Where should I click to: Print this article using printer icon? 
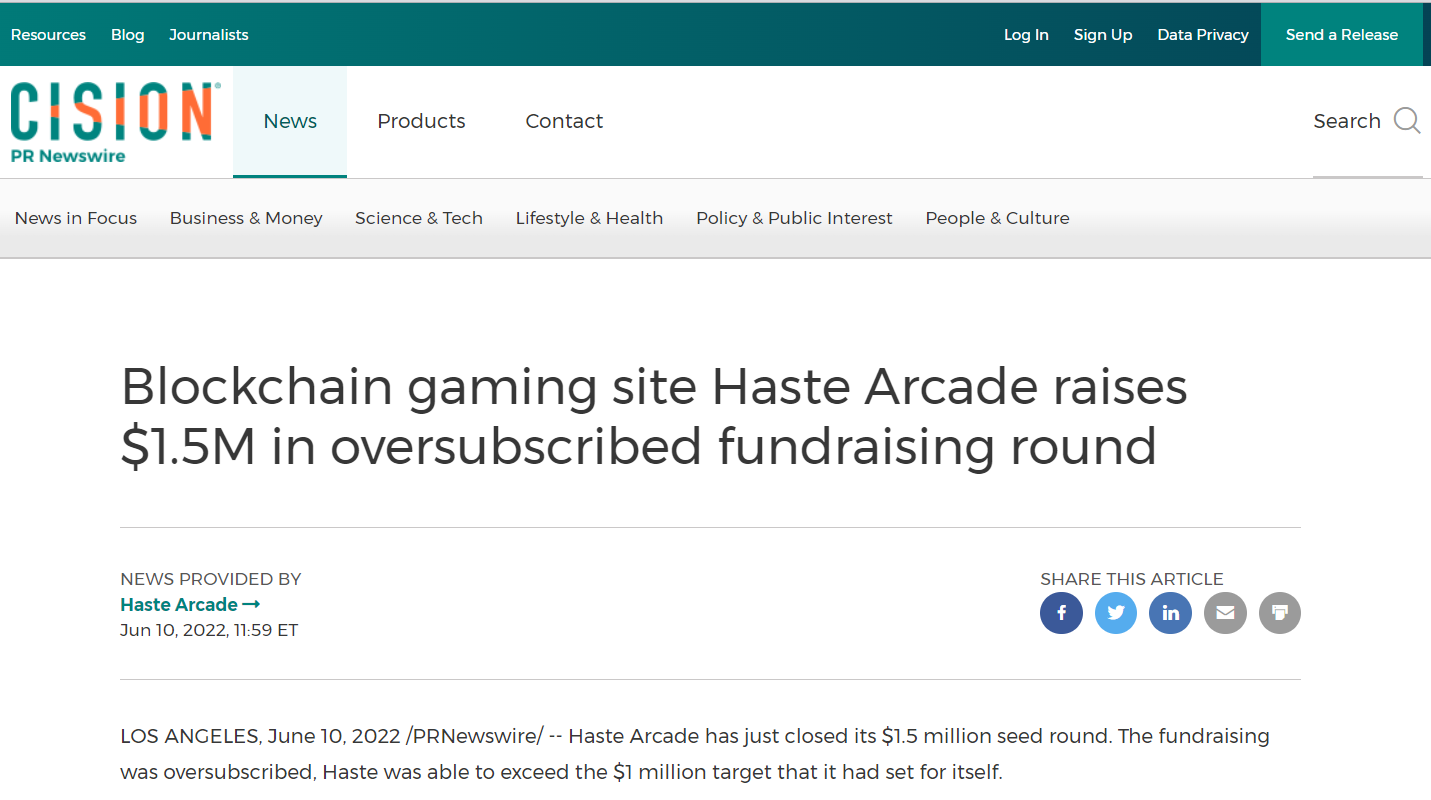pos(1280,613)
